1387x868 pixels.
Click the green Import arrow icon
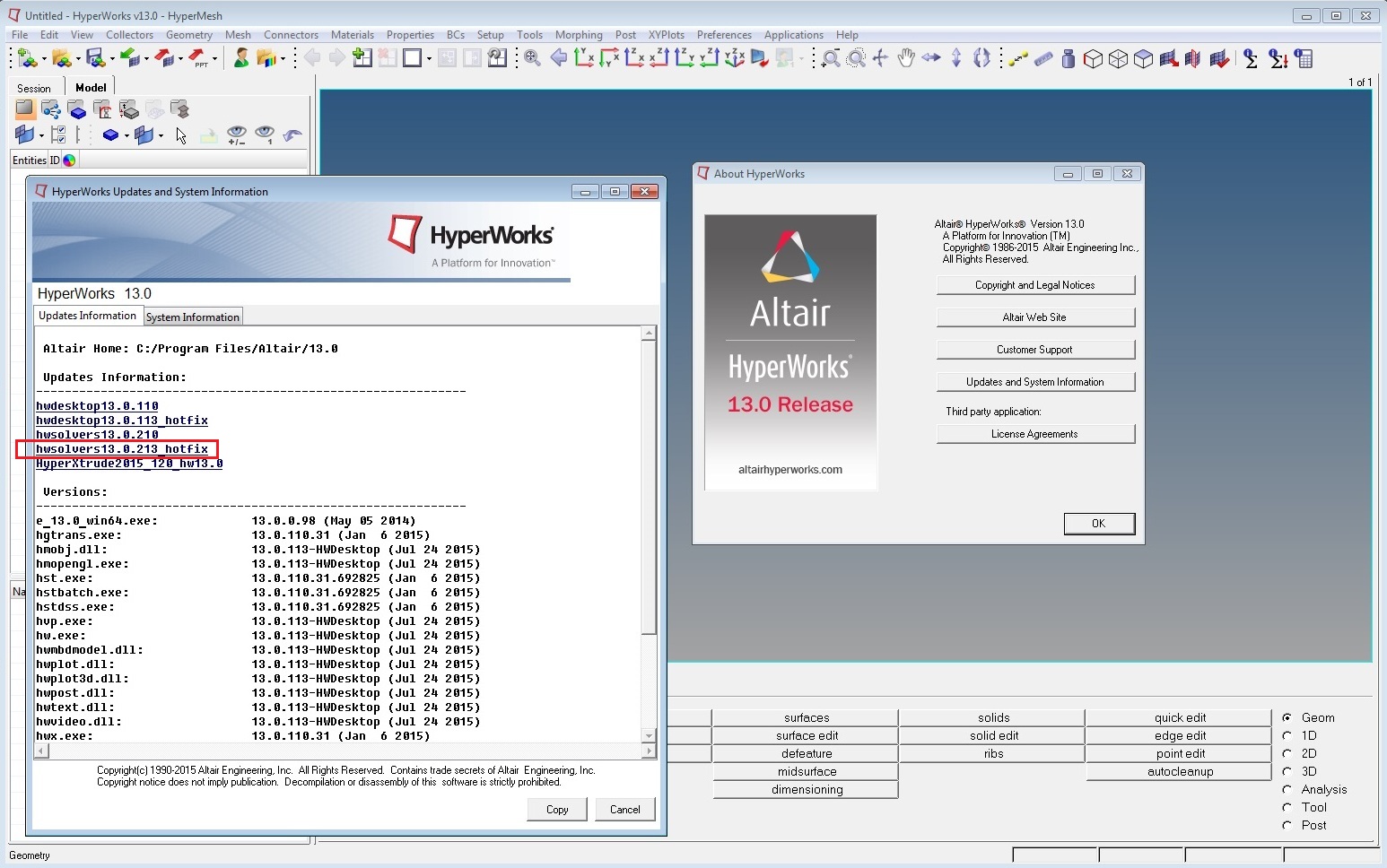[129, 58]
